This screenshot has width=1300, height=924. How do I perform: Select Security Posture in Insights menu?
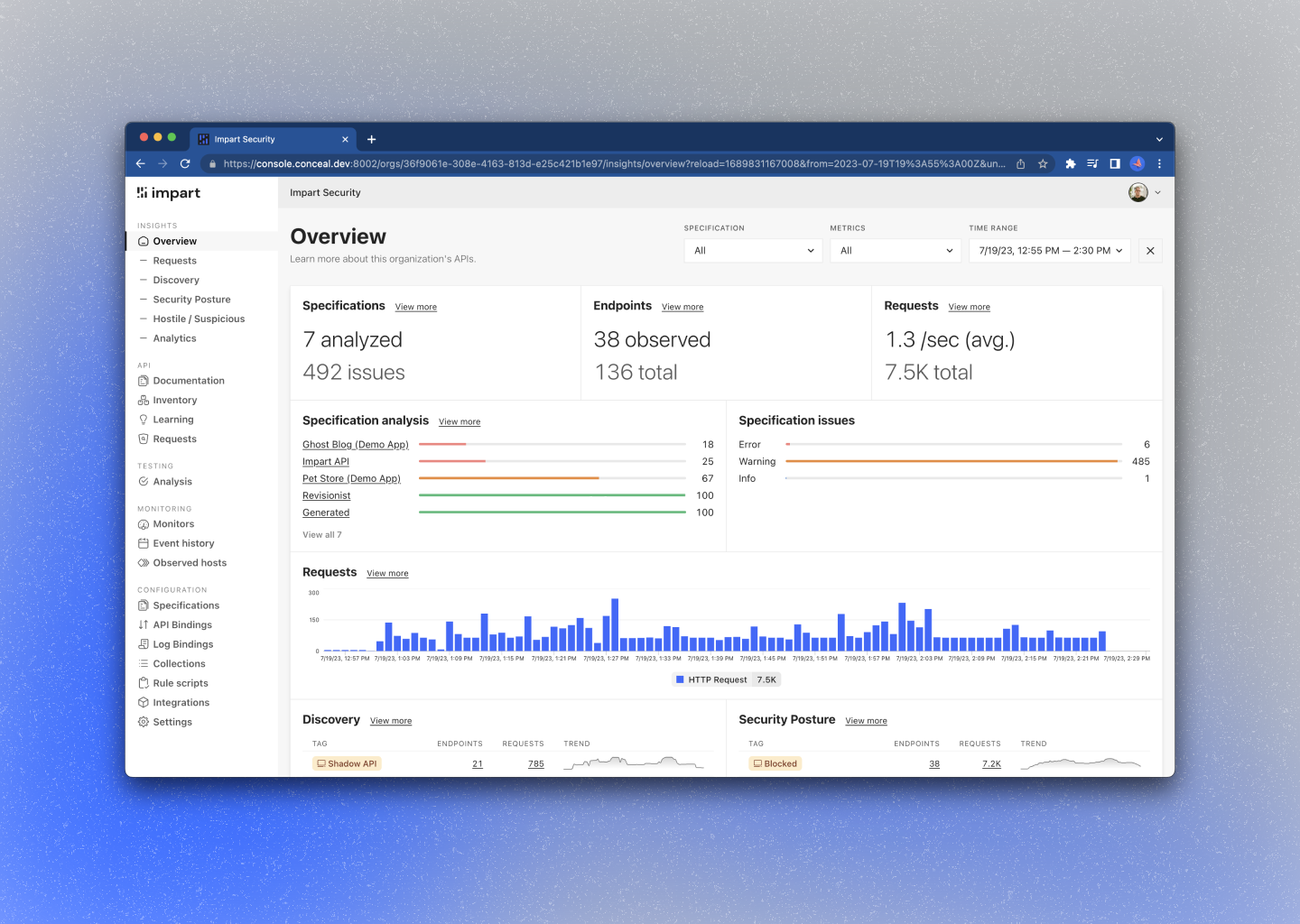pyautogui.click(x=191, y=300)
